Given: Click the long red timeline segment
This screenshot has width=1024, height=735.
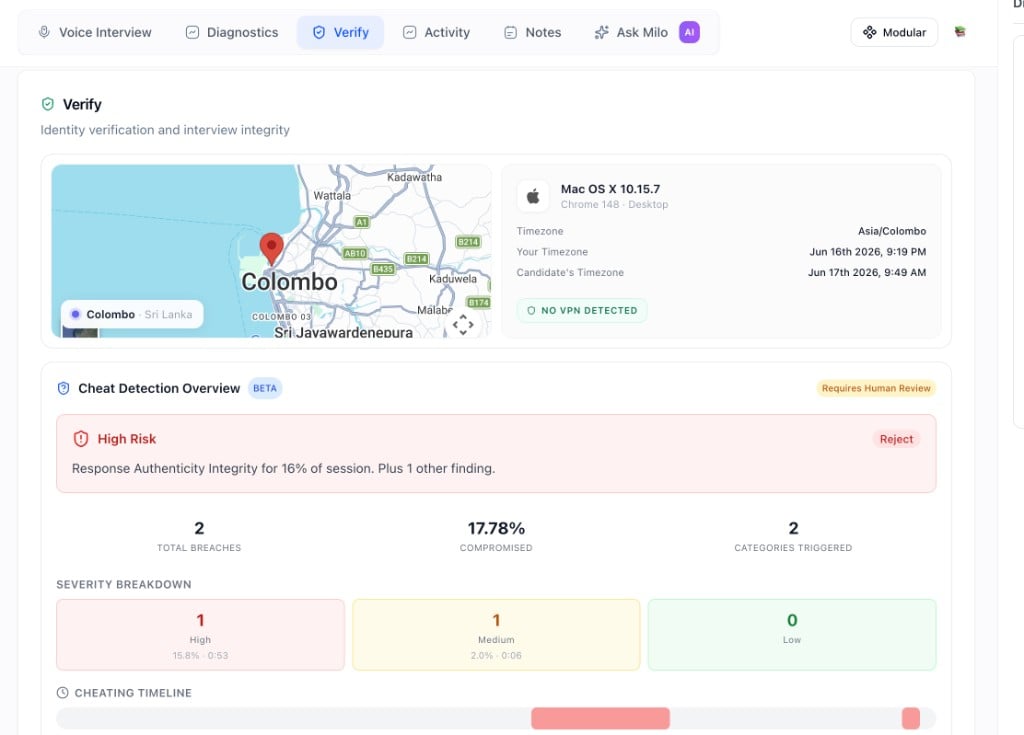Looking at the screenshot, I should (600, 718).
